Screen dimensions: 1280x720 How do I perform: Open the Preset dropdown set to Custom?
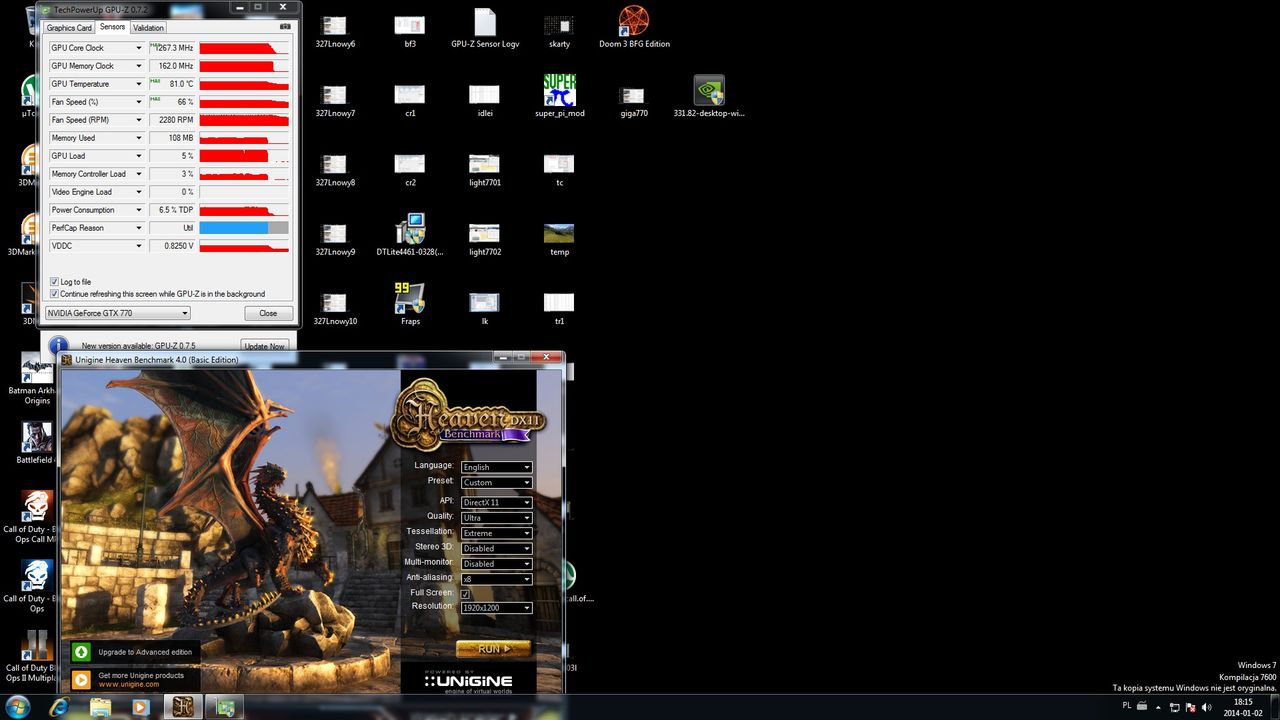(x=496, y=482)
